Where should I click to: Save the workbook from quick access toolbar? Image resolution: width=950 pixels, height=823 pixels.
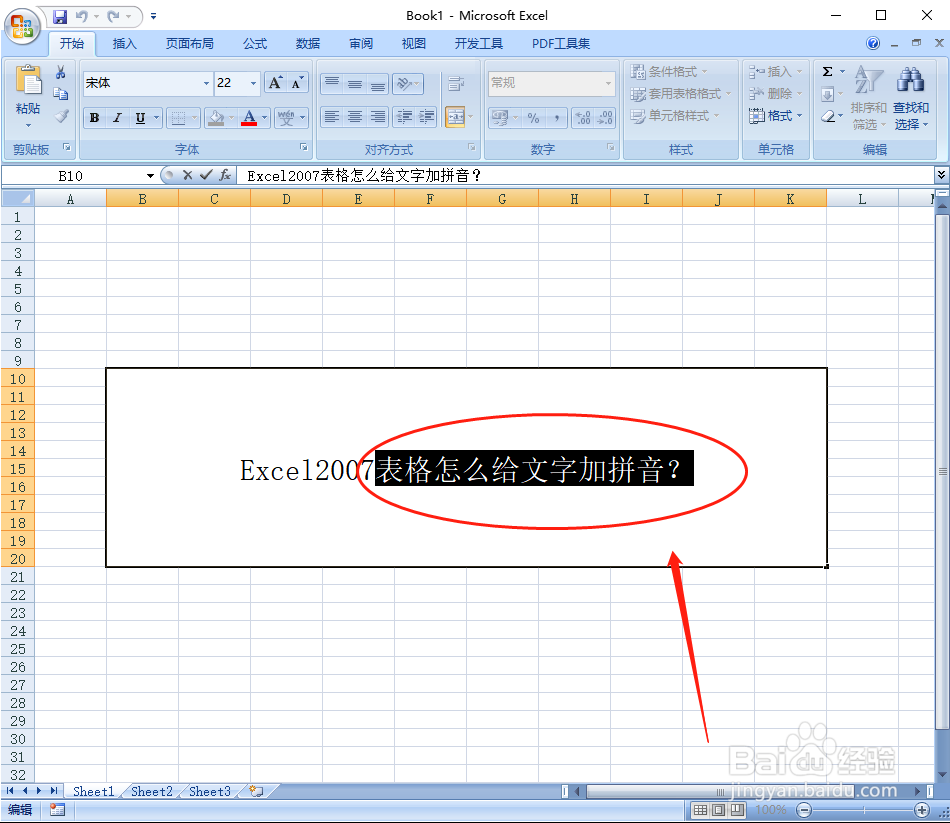point(60,16)
